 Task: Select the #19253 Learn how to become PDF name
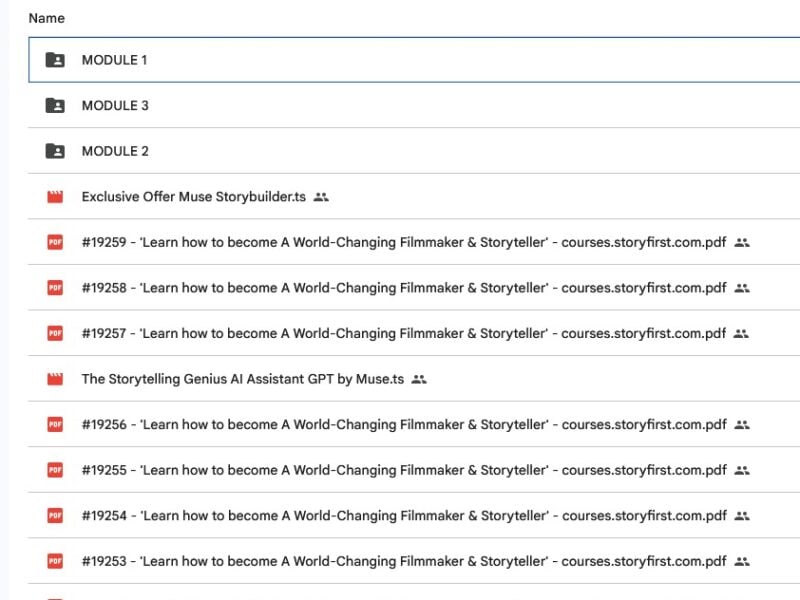[404, 561]
